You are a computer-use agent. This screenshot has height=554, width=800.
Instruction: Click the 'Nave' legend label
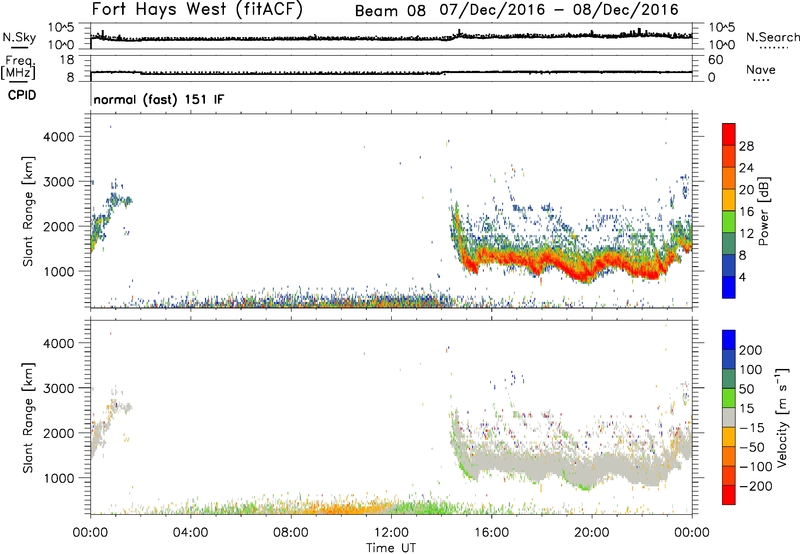click(x=761, y=69)
